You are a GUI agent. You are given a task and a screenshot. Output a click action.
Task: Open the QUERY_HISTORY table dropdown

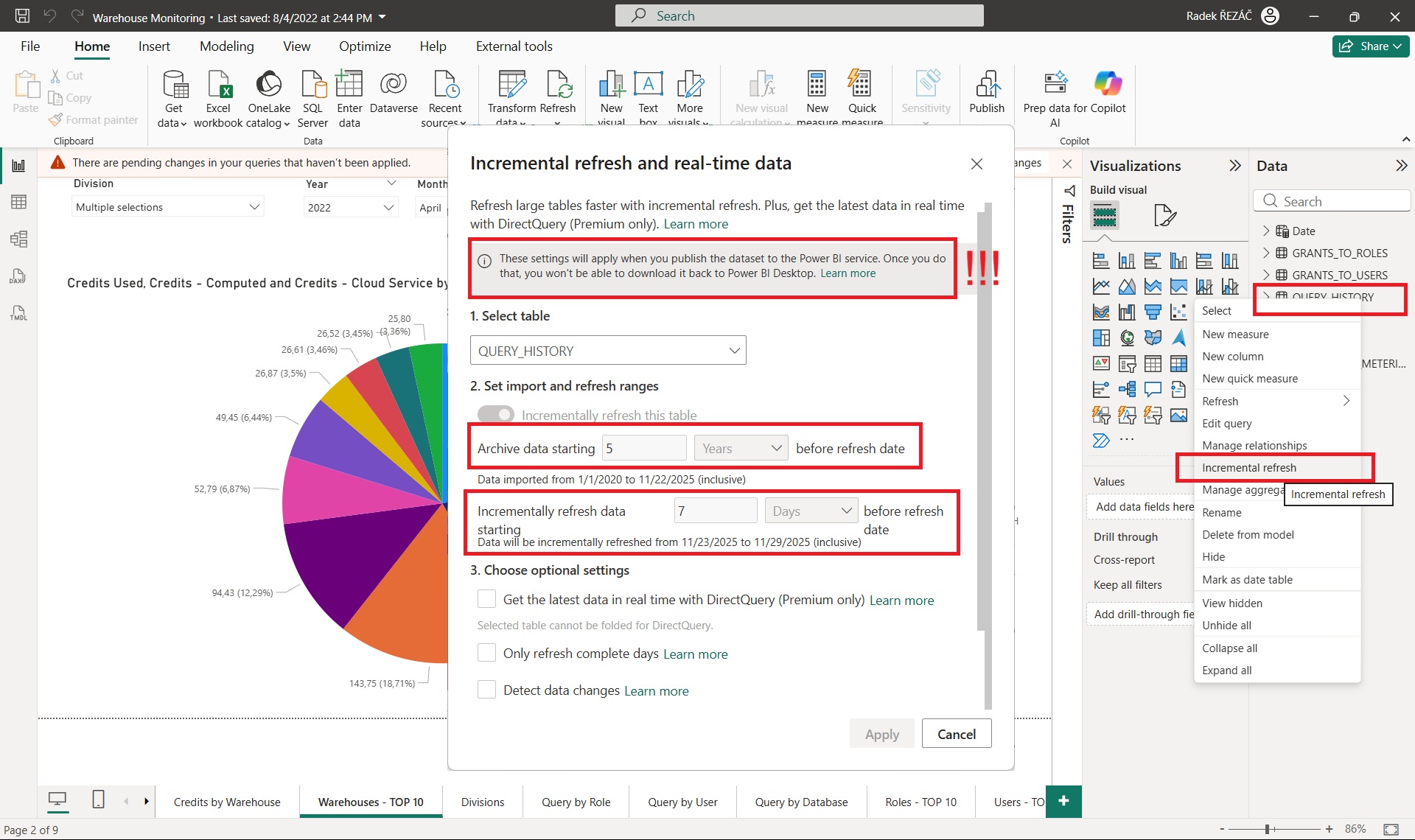[x=608, y=351]
